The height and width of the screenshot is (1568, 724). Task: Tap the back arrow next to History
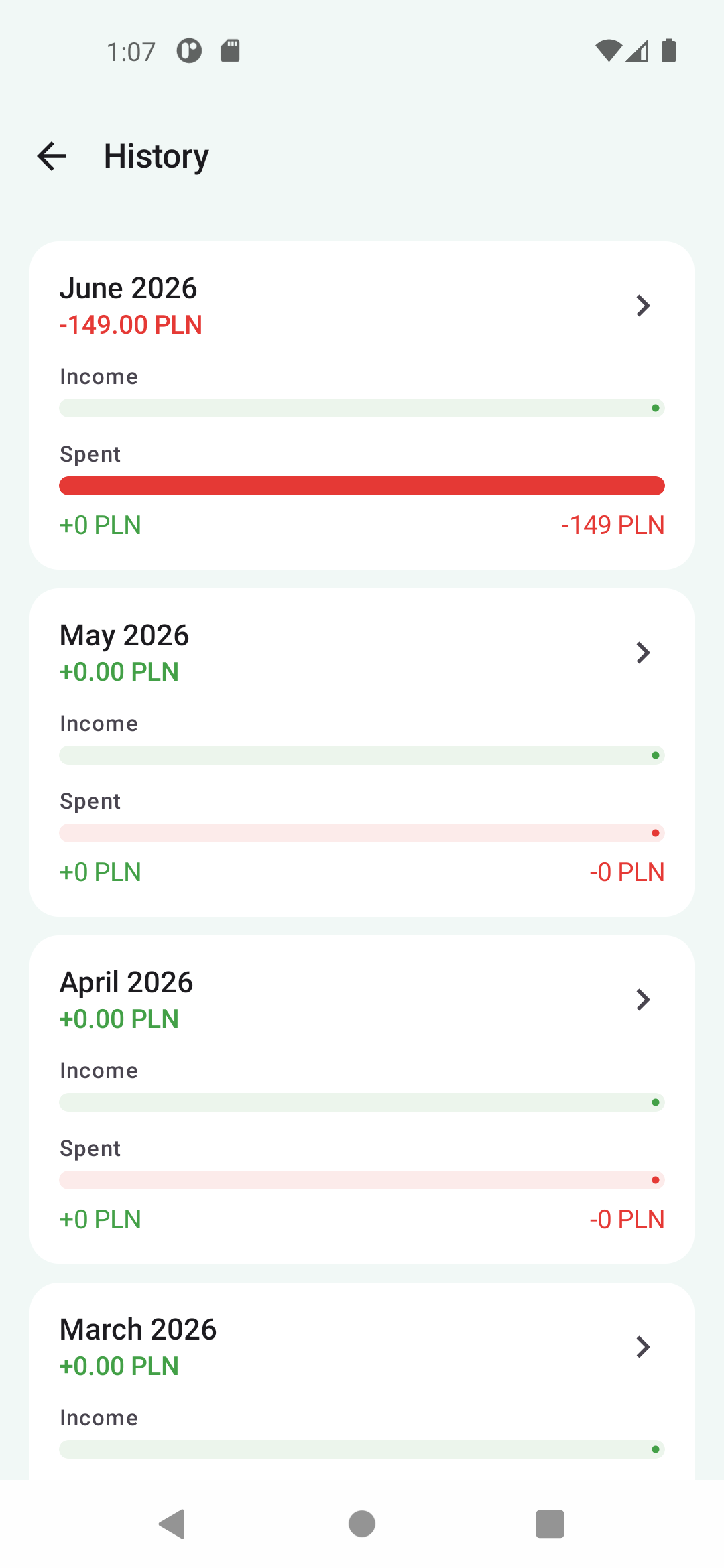(x=52, y=156)
